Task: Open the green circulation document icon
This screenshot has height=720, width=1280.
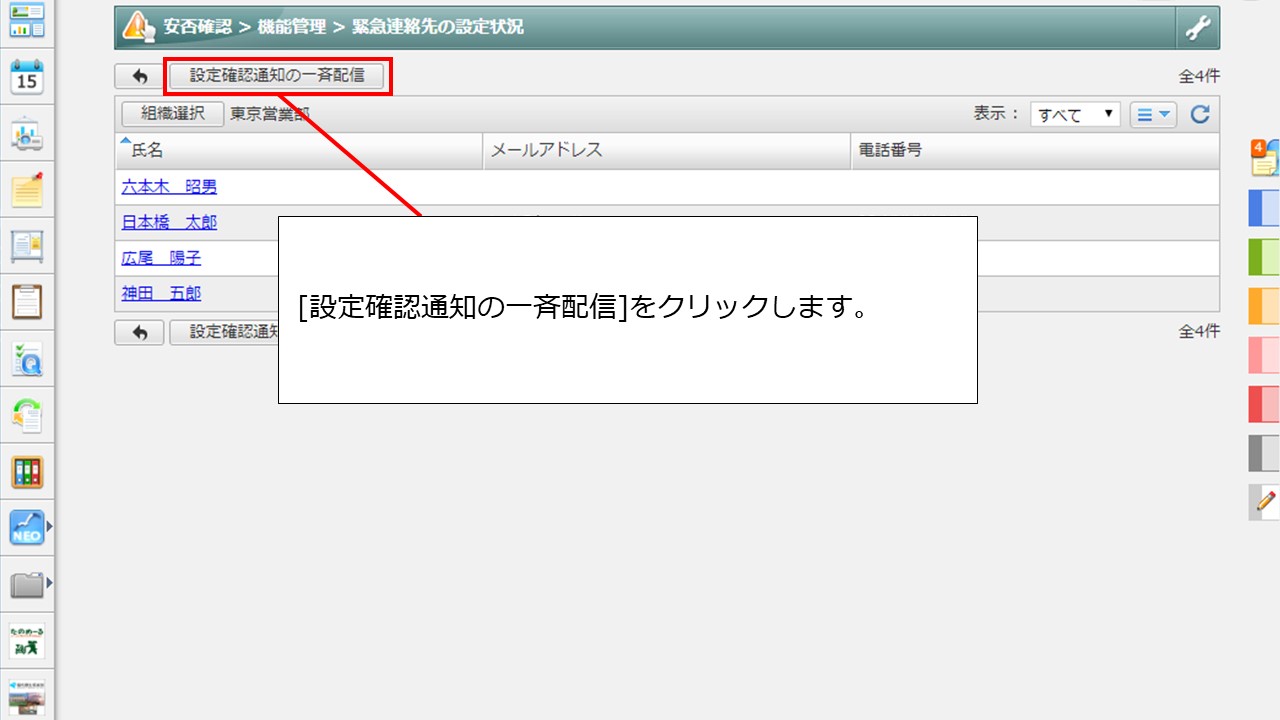Action: click(x=27, y=415)
